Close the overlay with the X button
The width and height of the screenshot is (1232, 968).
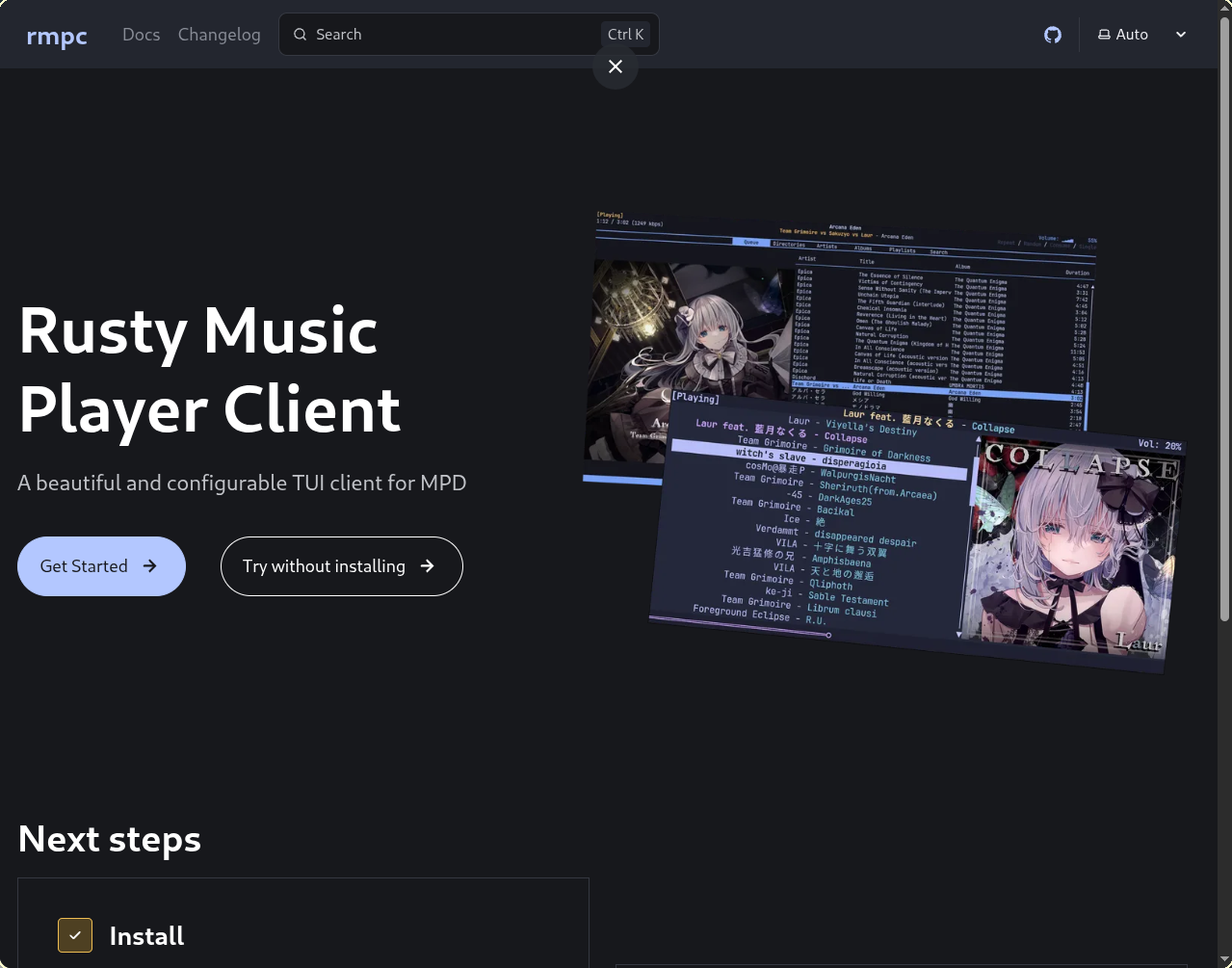coord(616,66)
